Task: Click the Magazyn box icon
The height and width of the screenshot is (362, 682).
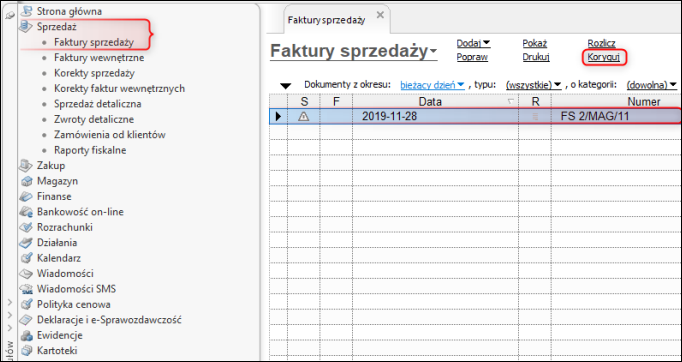Action: point(27,181)
